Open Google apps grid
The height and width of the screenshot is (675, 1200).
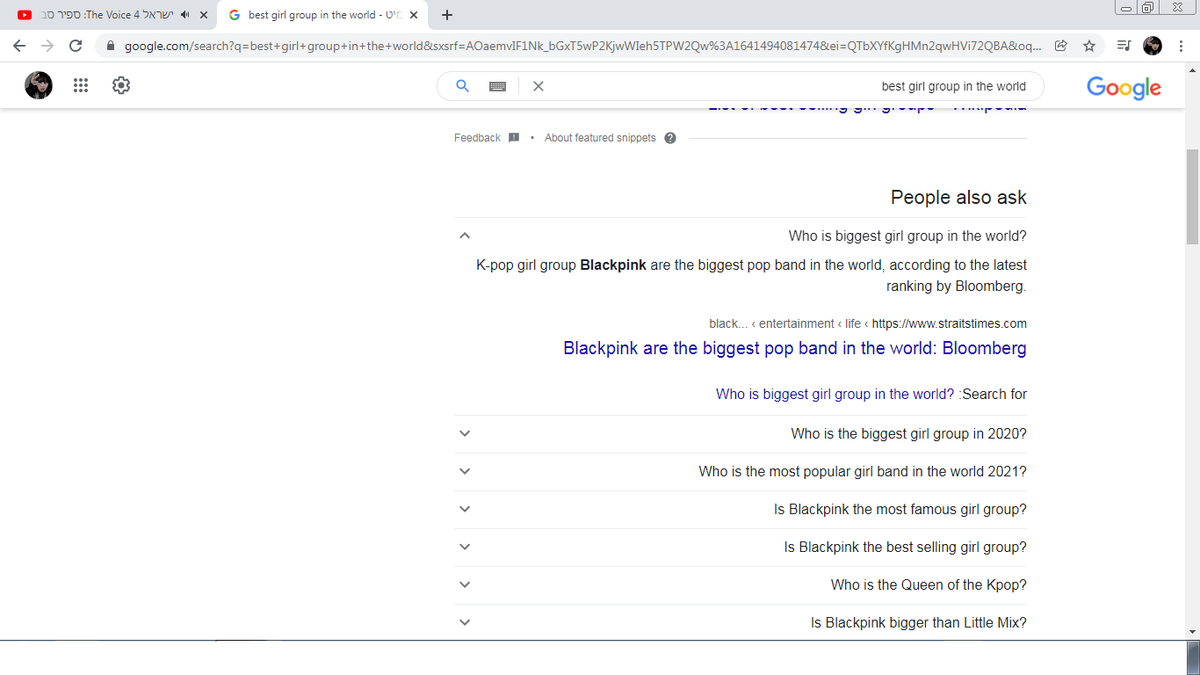tap(82, 86)
